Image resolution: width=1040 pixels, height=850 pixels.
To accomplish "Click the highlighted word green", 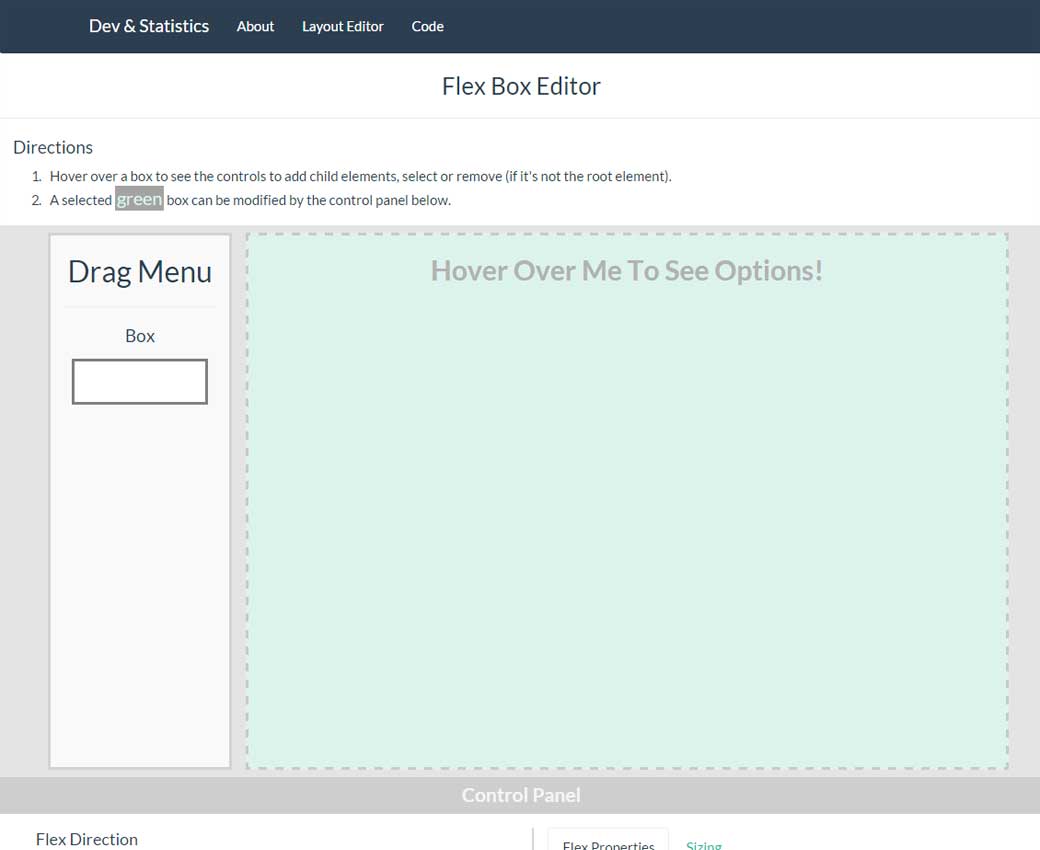I will pos(139,199).
